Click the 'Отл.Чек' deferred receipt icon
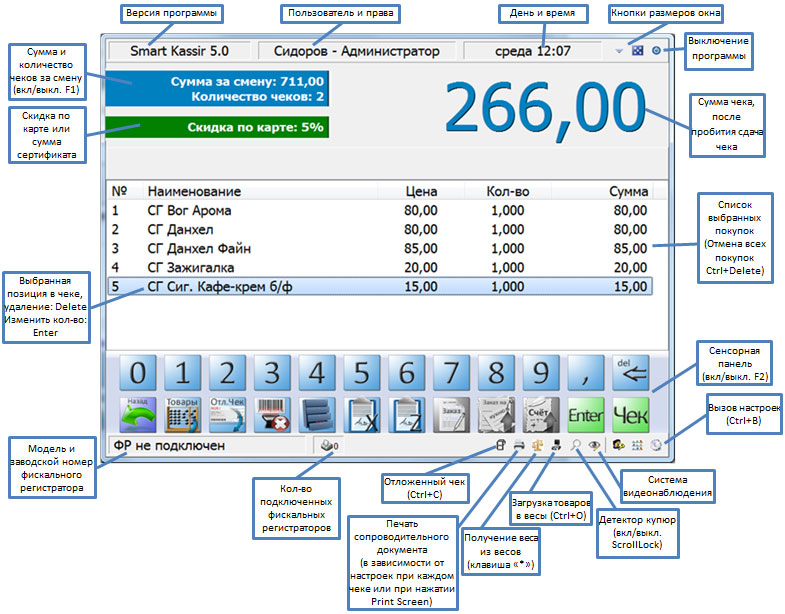The width and height of the screenshot is (785, 614). (226, 413)
